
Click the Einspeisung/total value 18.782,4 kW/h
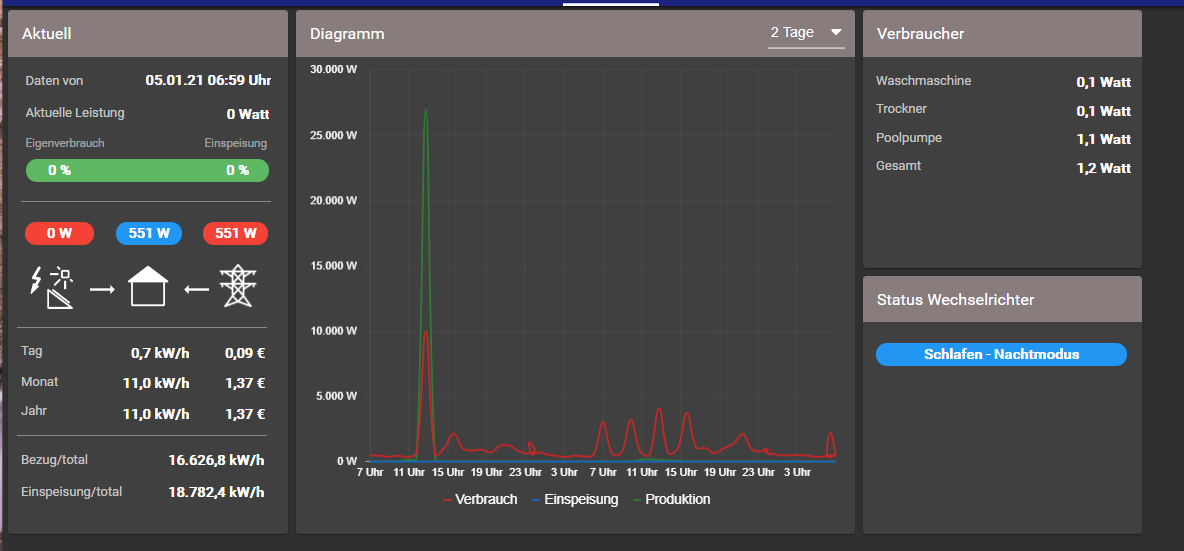point(216,492)
